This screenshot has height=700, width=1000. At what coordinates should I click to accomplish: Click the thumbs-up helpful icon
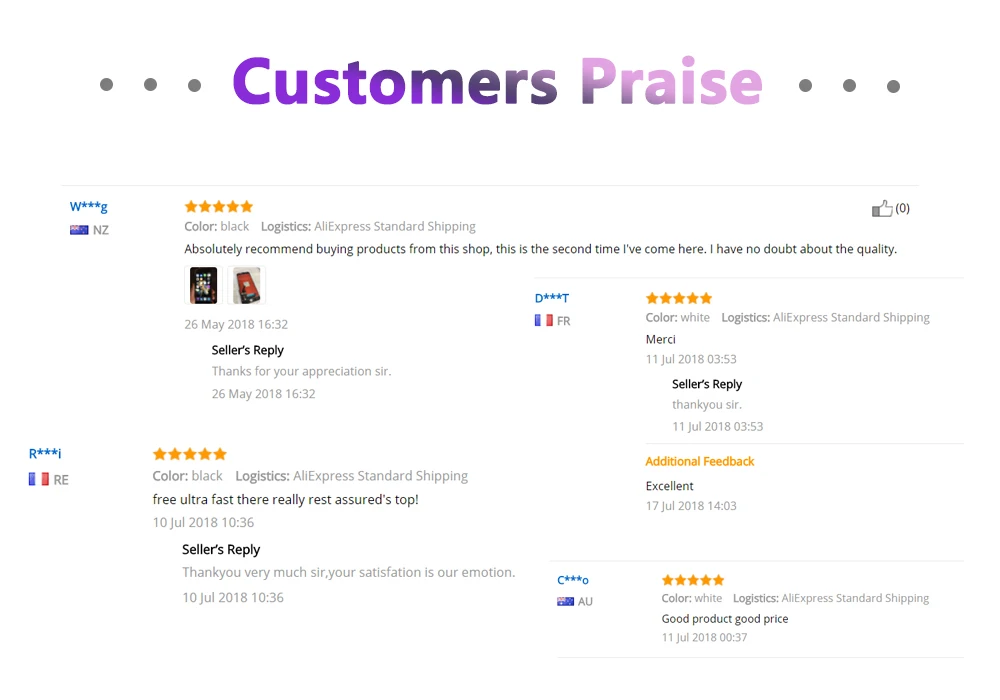[881, 208]
